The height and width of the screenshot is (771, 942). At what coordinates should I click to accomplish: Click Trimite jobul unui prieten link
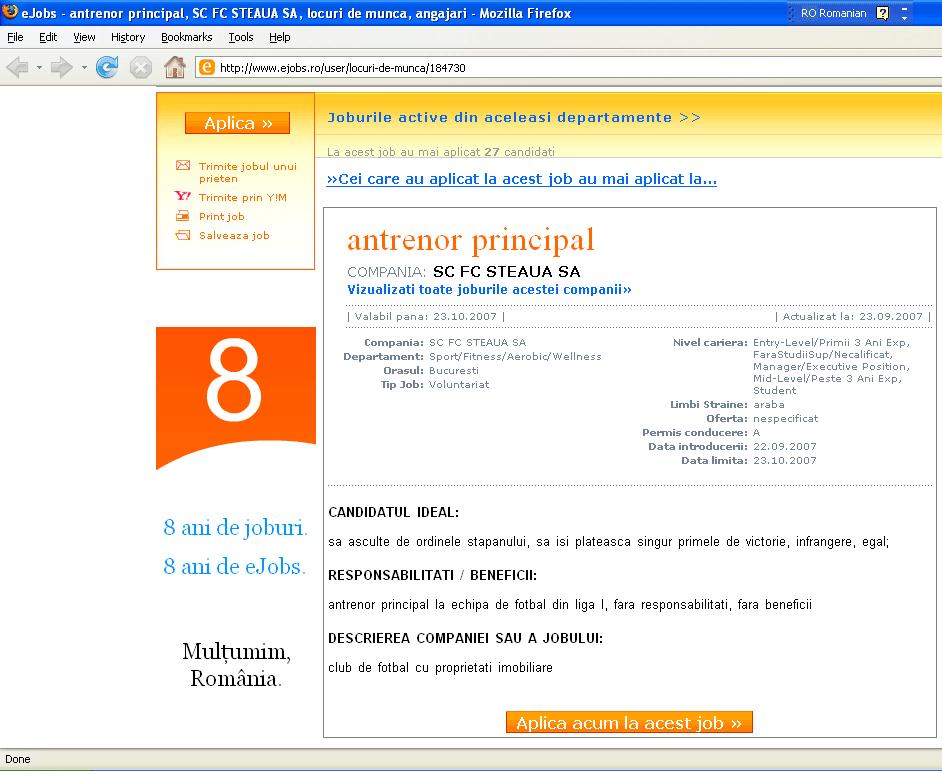[248, 172]
